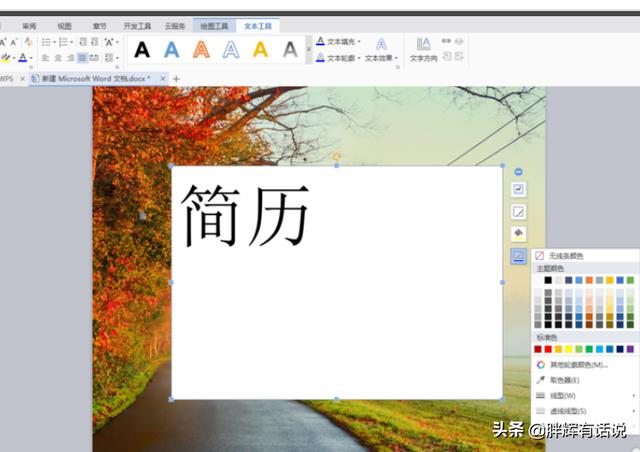Switch to the 开发工具 tab
The image size is (640, 452).
coord(137,26)
